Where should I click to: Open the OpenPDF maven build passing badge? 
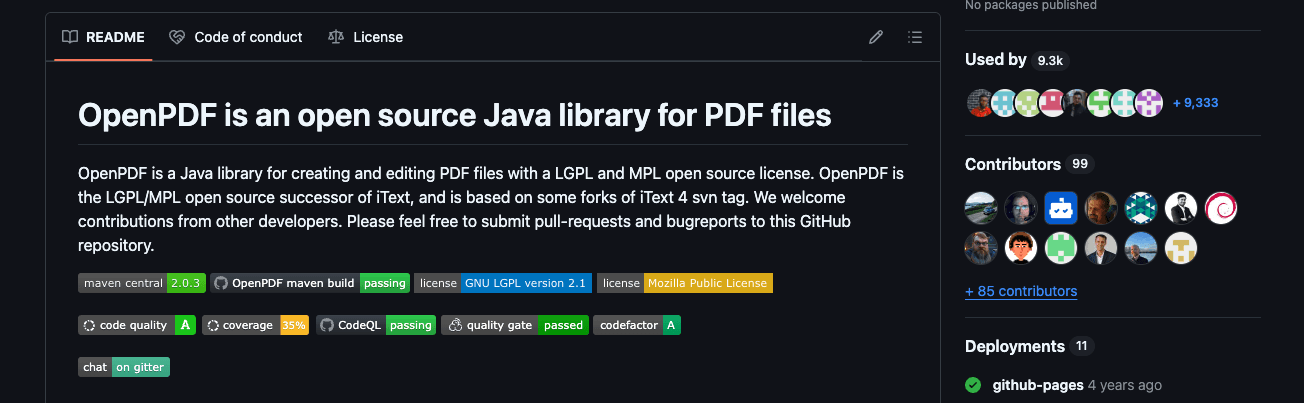pyautogui.click(x=310, y=283)
